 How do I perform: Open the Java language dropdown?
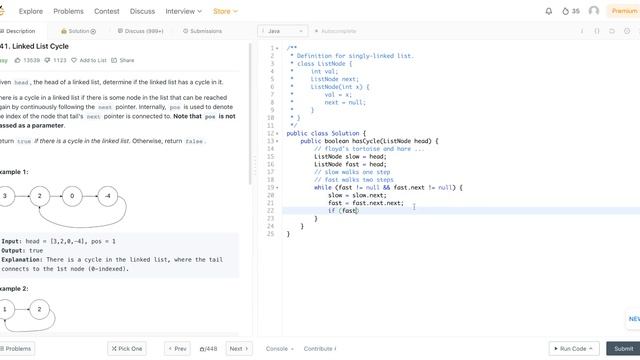pos(282,31)
